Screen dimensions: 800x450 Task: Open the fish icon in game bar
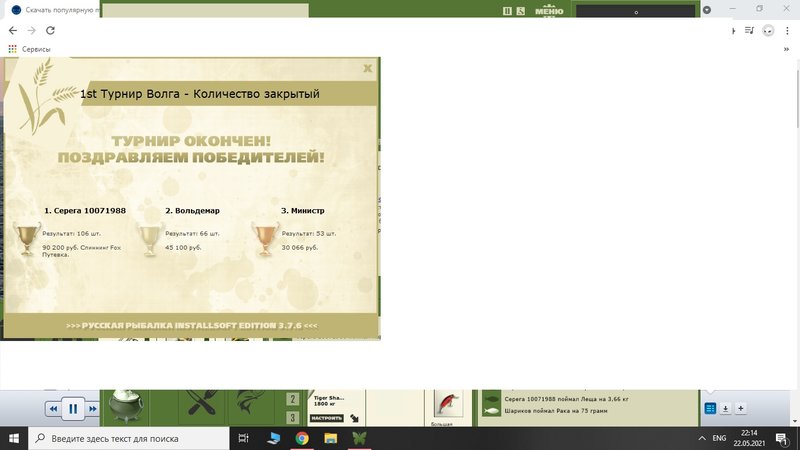coord(250,402)
